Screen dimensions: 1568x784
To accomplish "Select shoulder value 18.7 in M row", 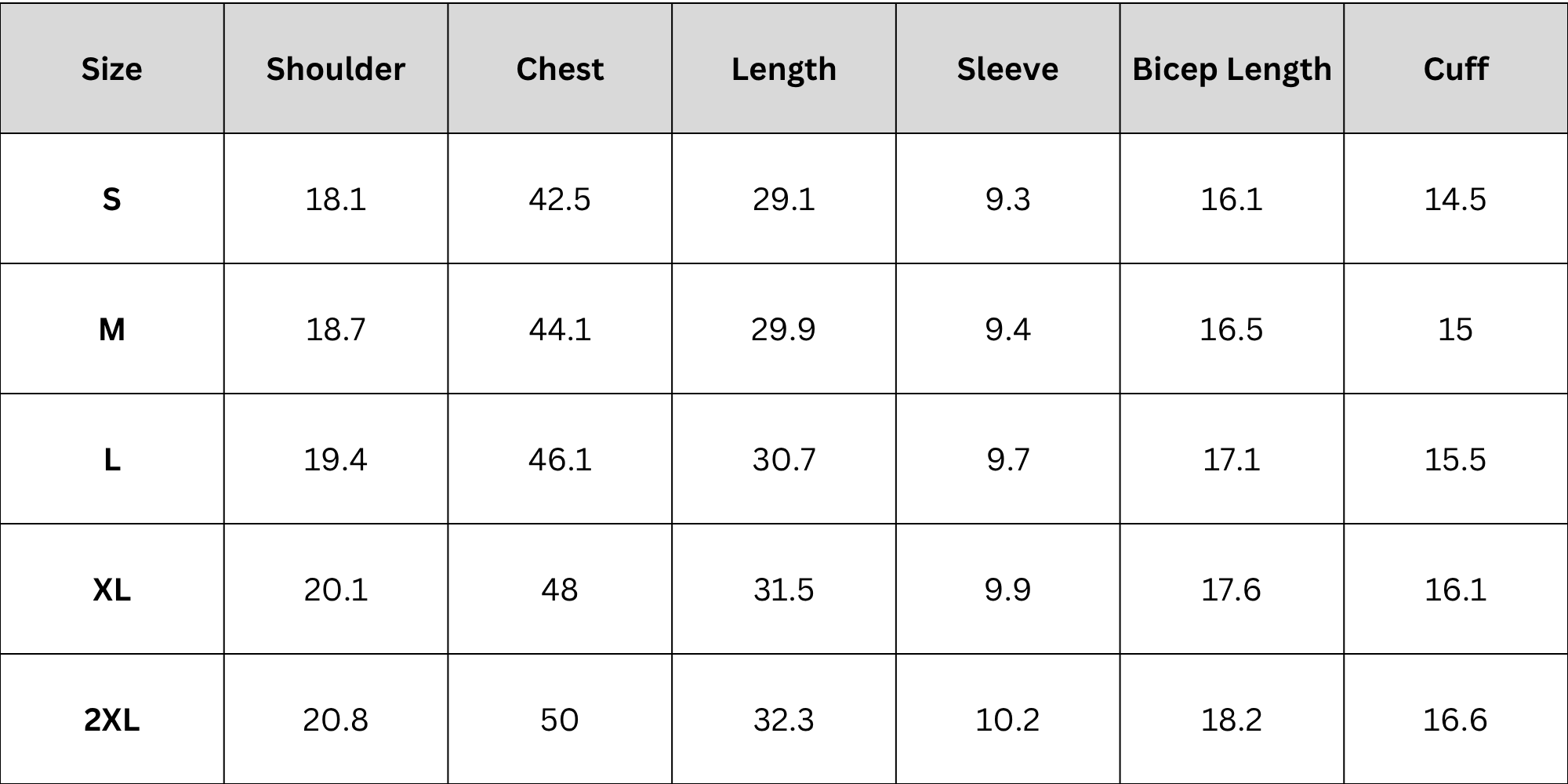I will (x=336, y=329).
